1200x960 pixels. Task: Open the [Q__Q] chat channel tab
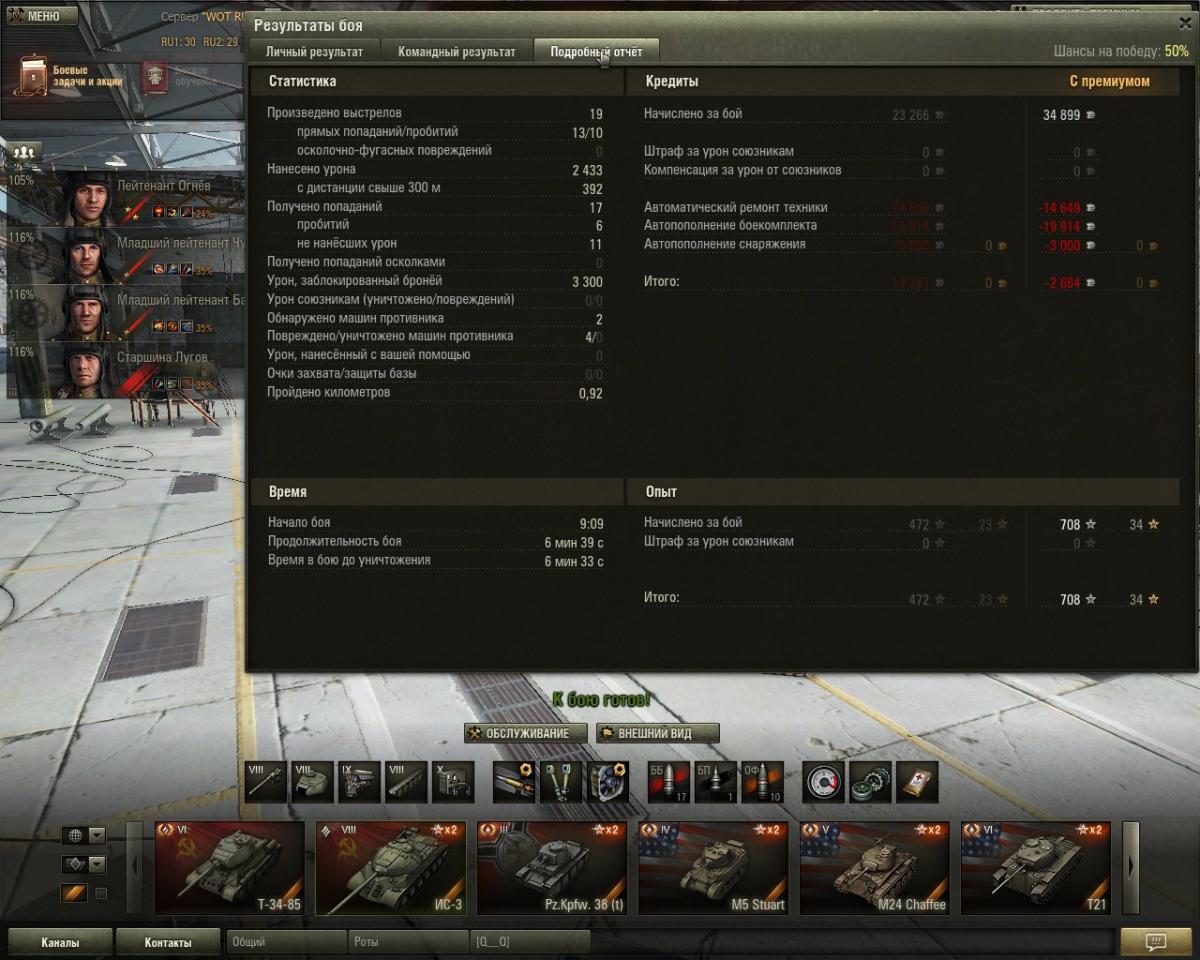[x=531, y=942]
